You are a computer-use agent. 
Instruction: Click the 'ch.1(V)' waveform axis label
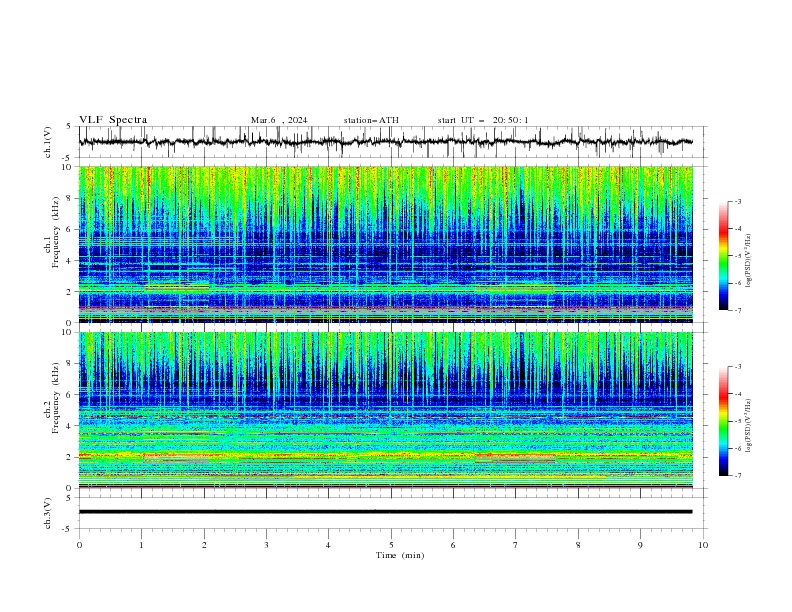[48, 142]
